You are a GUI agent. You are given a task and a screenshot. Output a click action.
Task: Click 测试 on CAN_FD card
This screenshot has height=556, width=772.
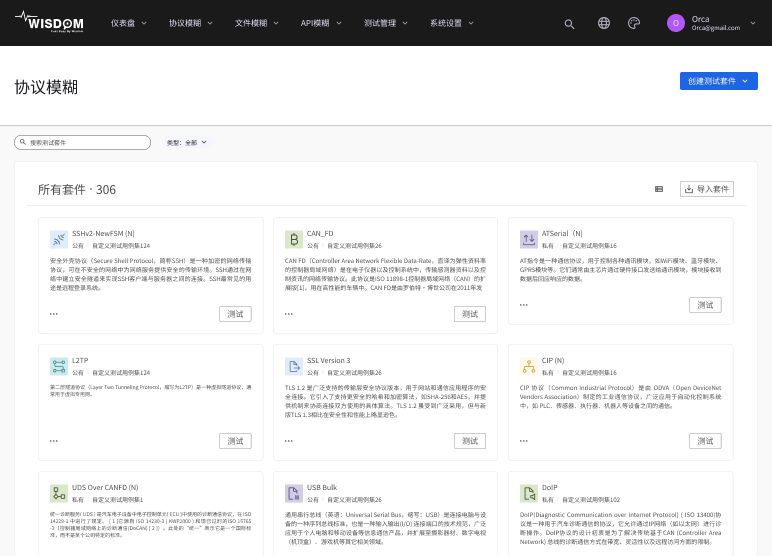470,314
